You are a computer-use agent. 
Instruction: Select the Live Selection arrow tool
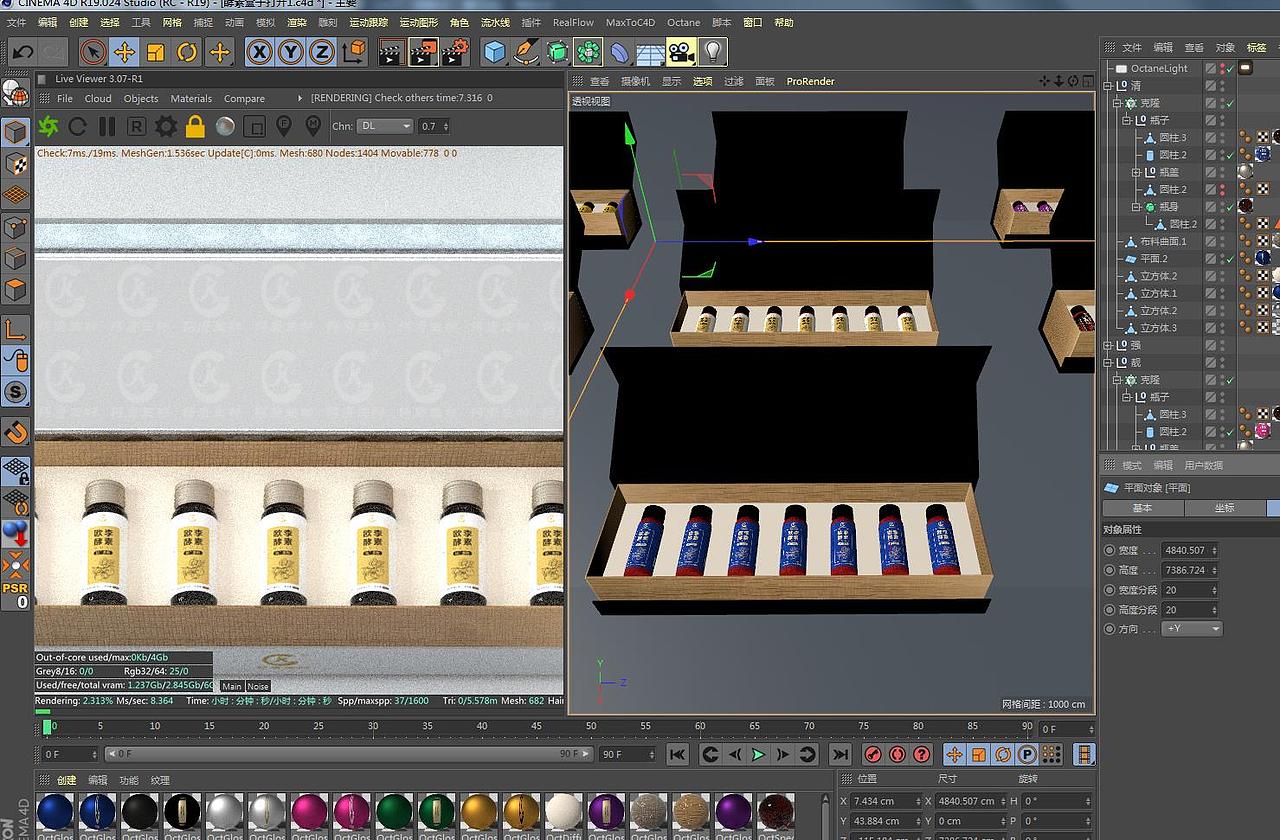pos(92,52)
